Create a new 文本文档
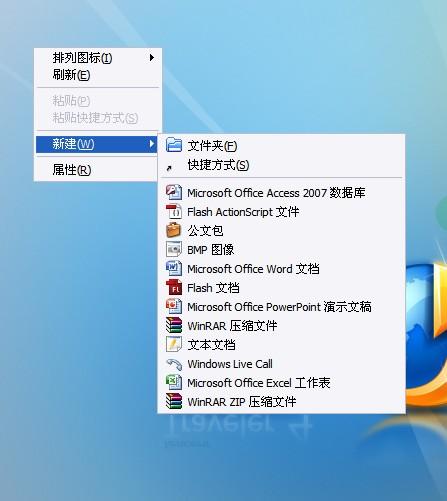 [282, 345]
